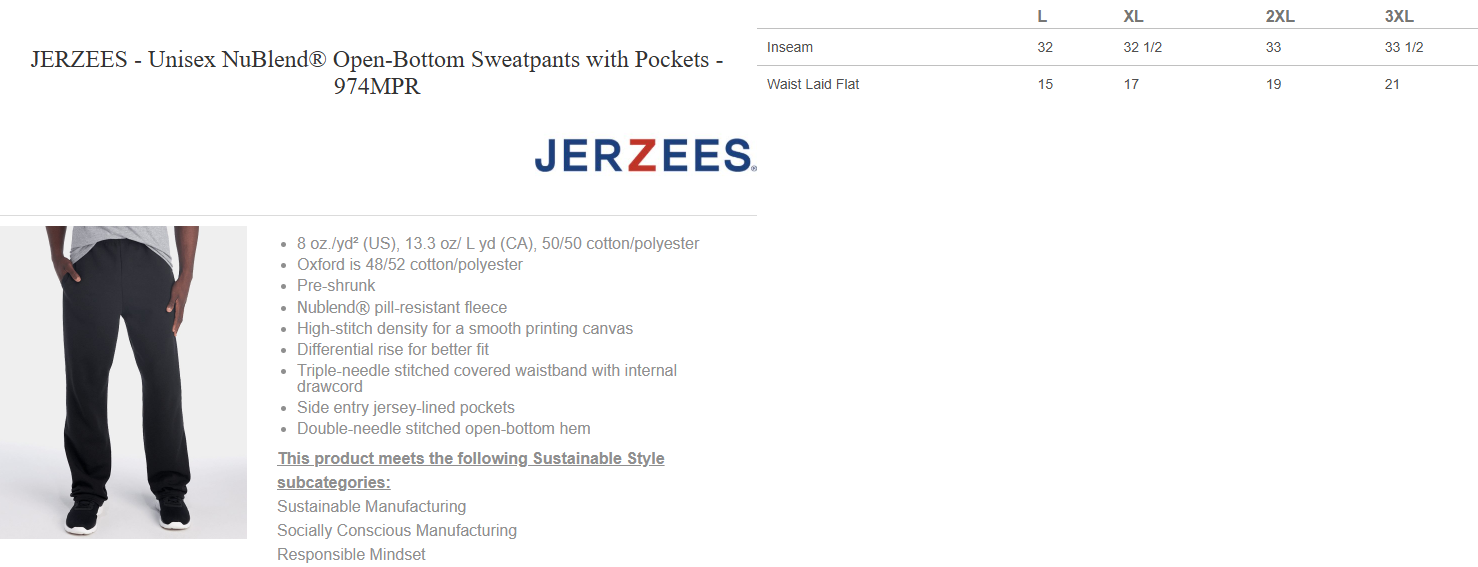
Task: Select the Inseam row label
Action: (x=790, y=47)
